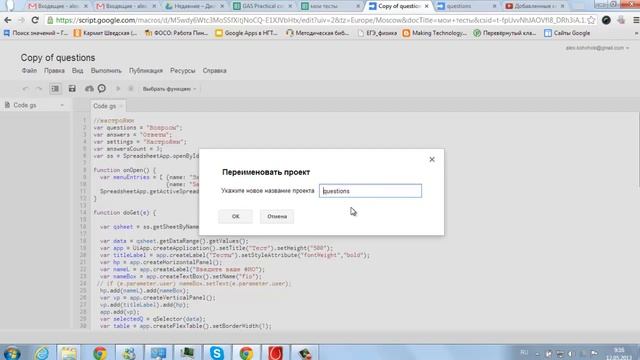Switch to the Code.gs editor tab
The height and width of the screenshot is (360, 640).
pyautogui.click(x=104, y=106)
